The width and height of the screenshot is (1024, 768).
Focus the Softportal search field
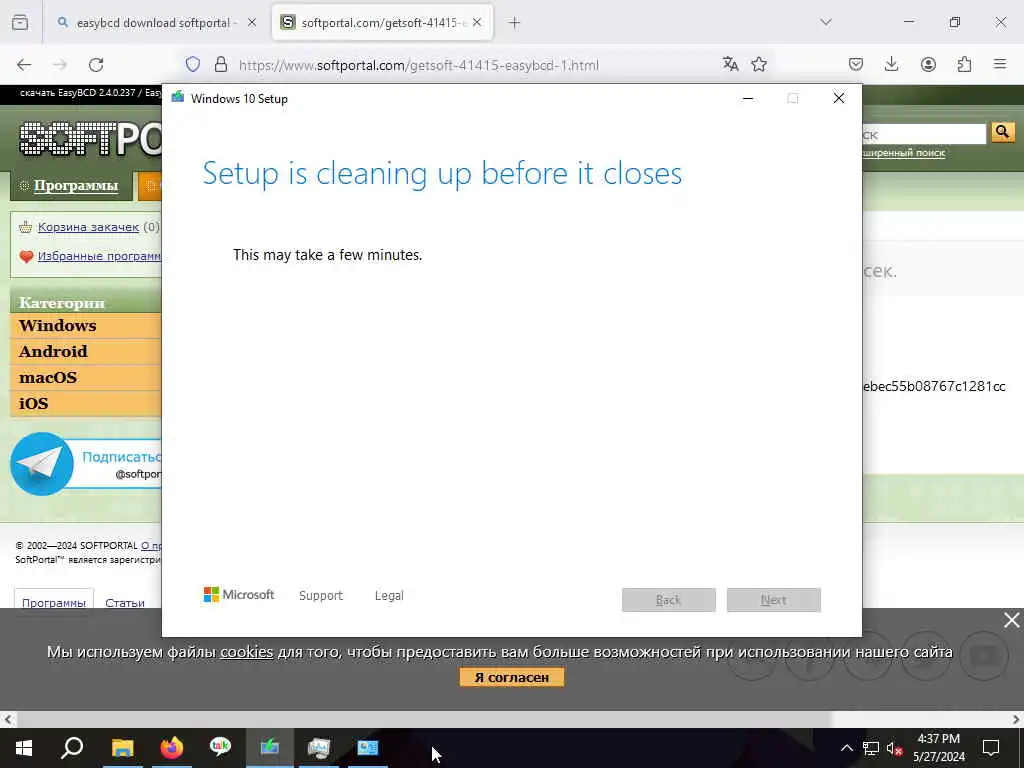(923, 134)
